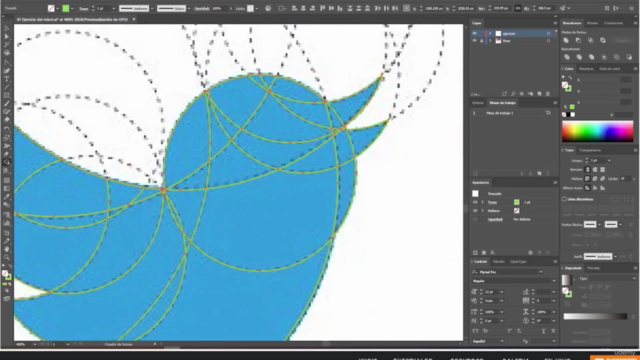Select the Eyedropper tool
This screenshot has width=640, height=360.
pos(7,196)
